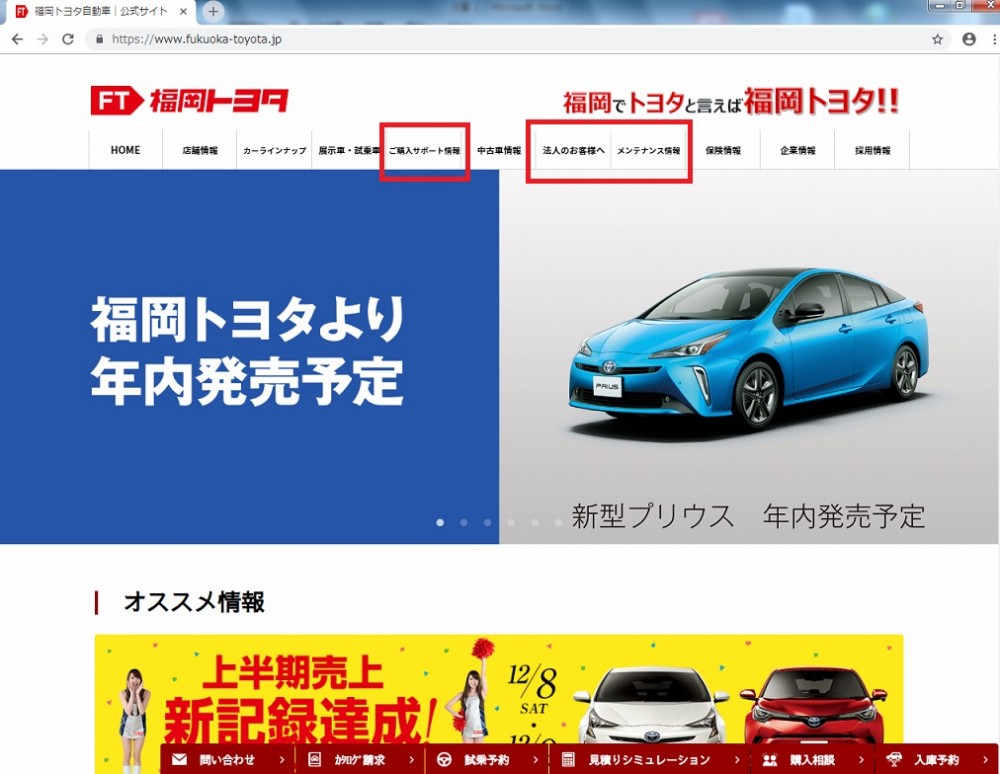
Task: Open the browser menu three-dot icon
Action: click(x=994, y=40)
